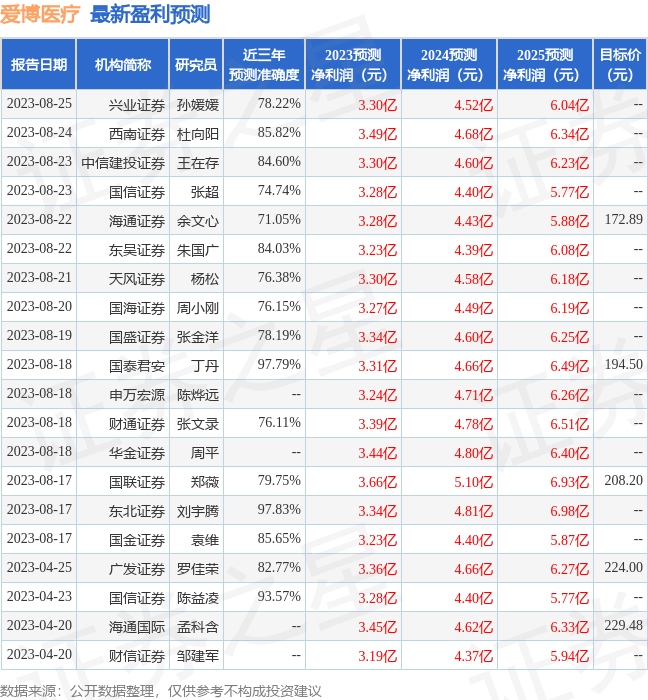The height and width of the screenshot is (700, 648).
Task: Click the 报告日期 column header
Action: (39, 64)
